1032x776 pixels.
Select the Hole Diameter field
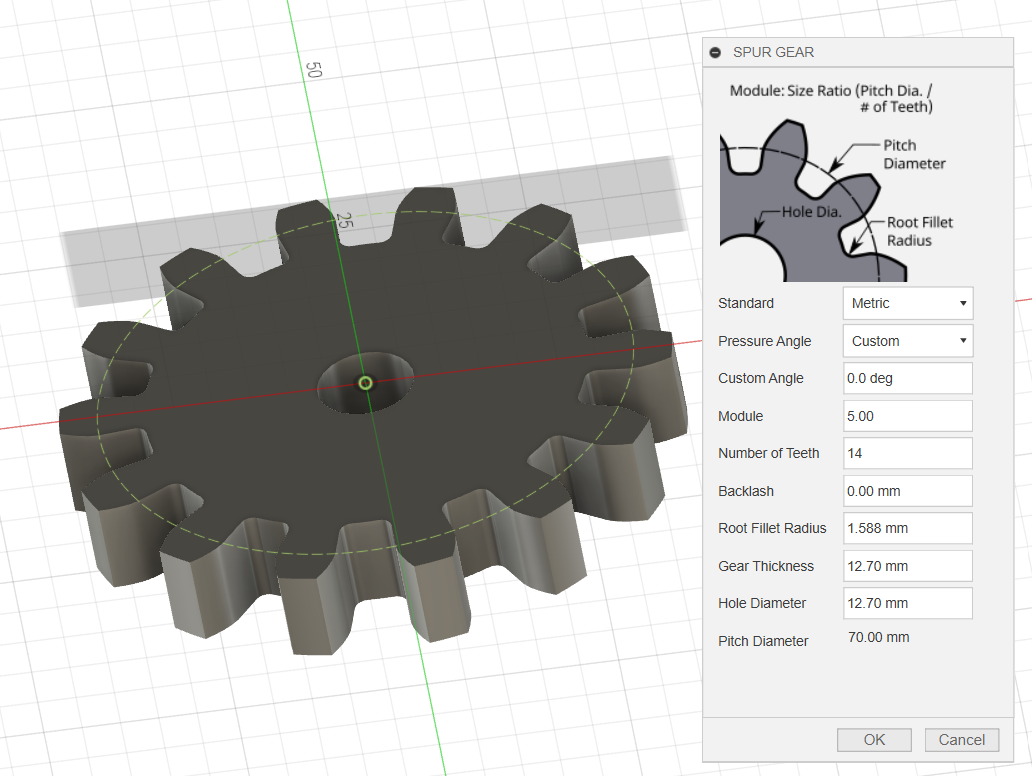(908, 603)
